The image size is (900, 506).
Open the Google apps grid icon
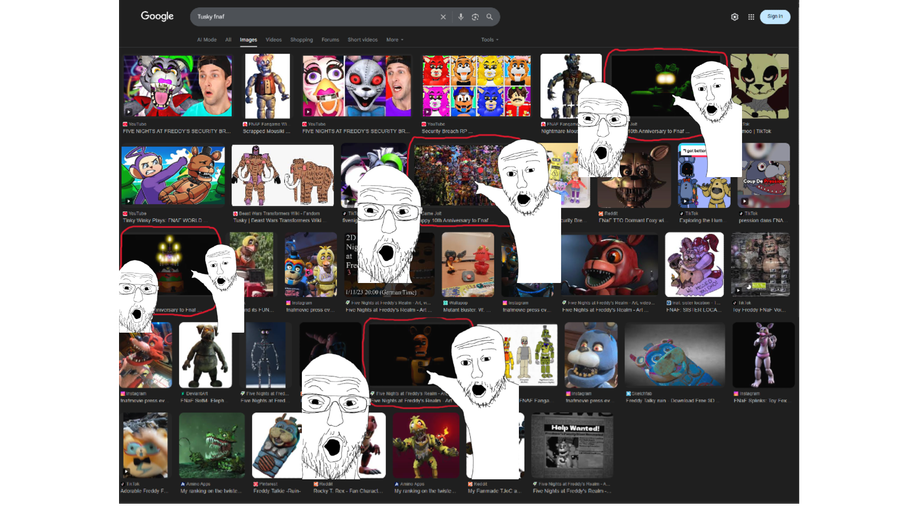[x=751, y=17]
